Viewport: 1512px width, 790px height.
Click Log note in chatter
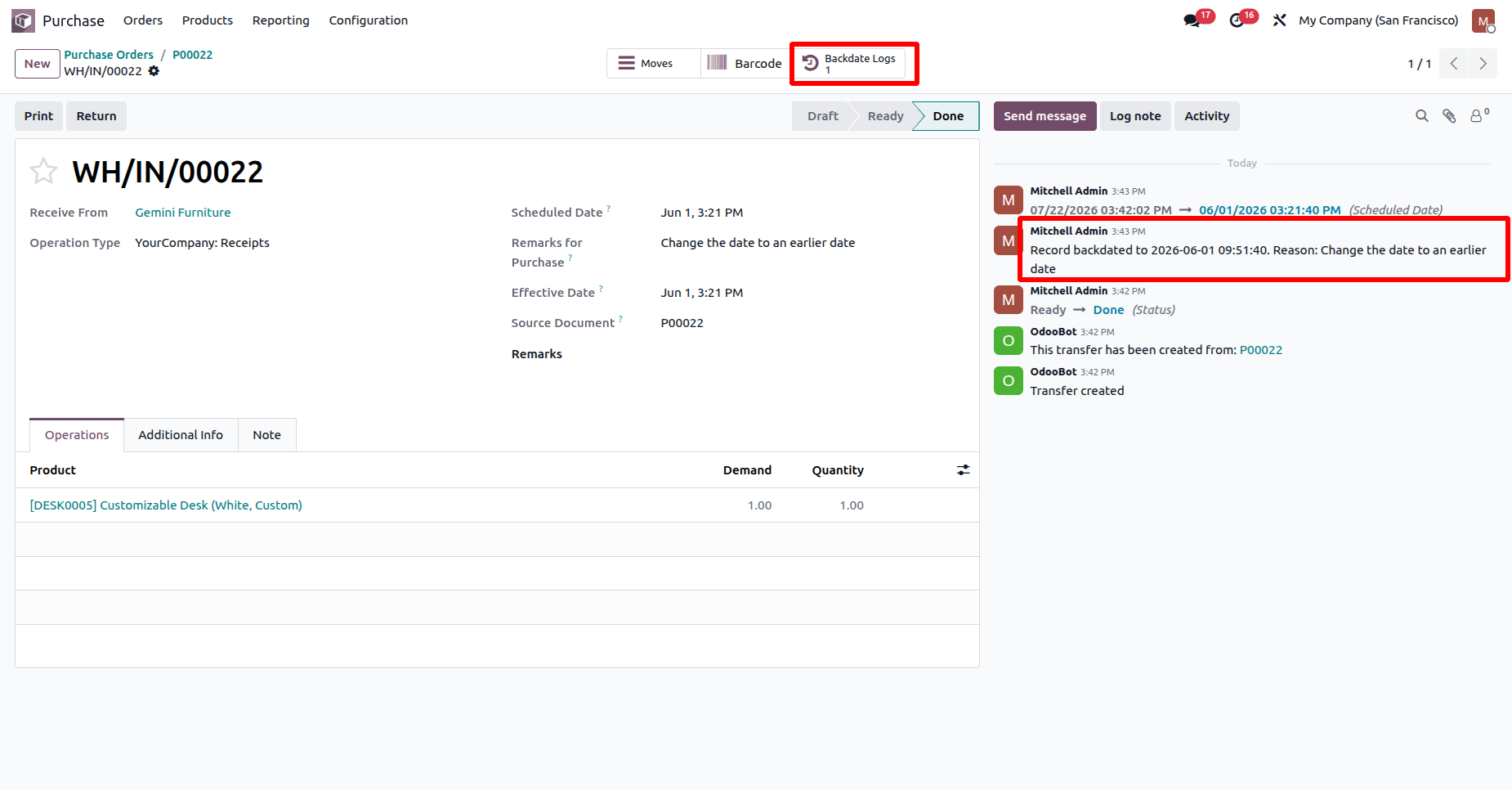pos(1135,116)
